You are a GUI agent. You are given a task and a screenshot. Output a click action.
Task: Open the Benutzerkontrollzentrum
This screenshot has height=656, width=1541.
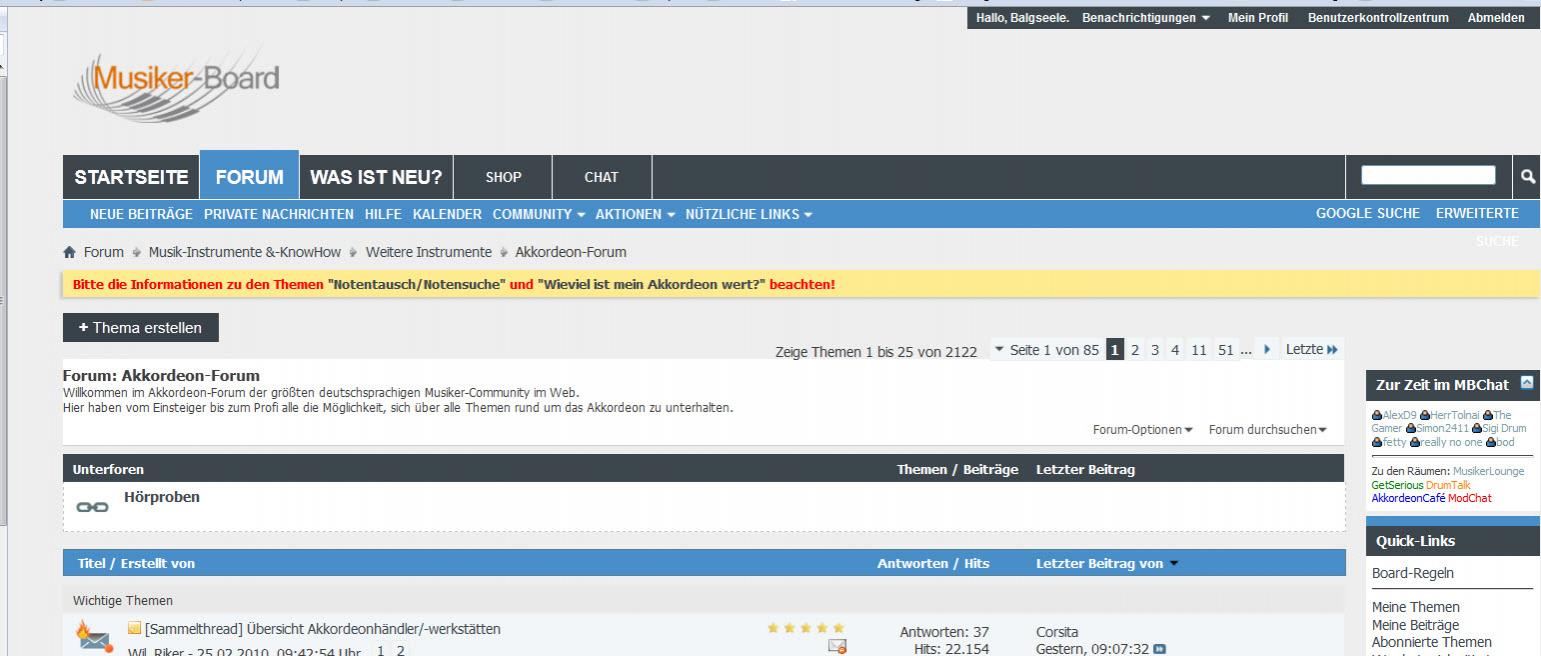[1378, 18]
